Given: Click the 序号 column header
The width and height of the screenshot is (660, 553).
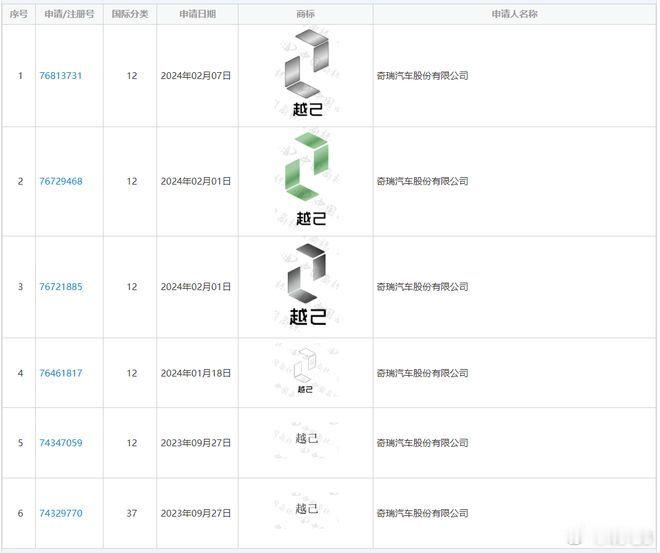Looking at the screenshot, I should [19, 14].
